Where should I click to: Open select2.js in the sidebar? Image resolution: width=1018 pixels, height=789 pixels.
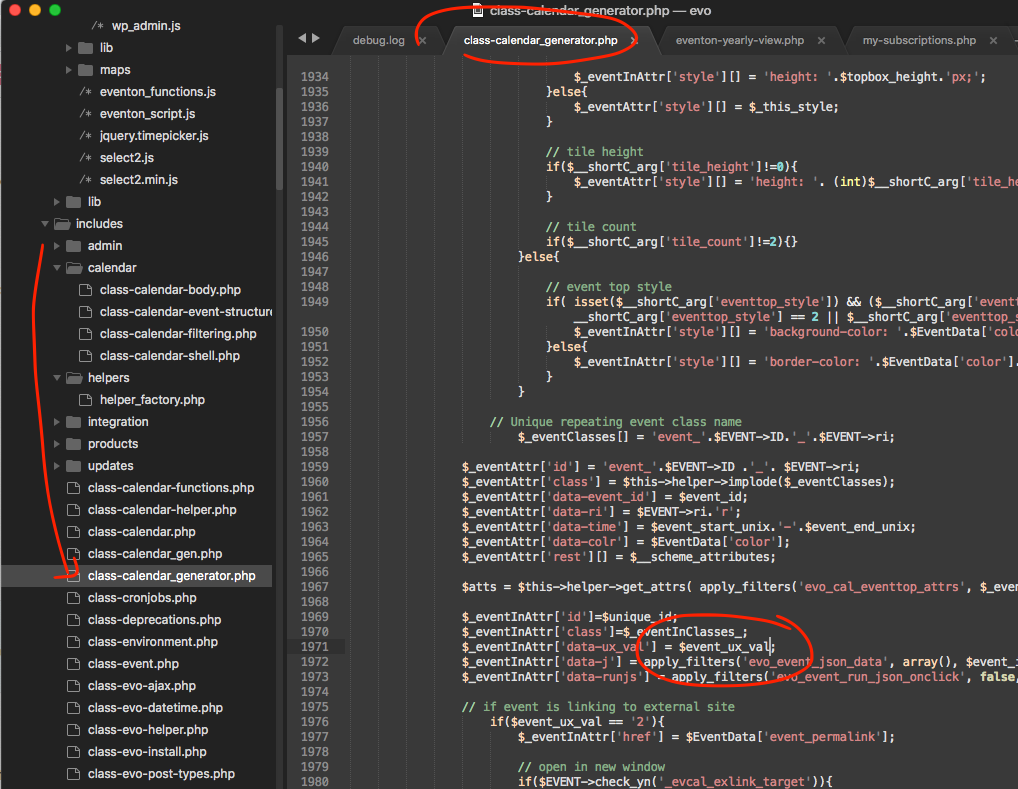point(127,158)
